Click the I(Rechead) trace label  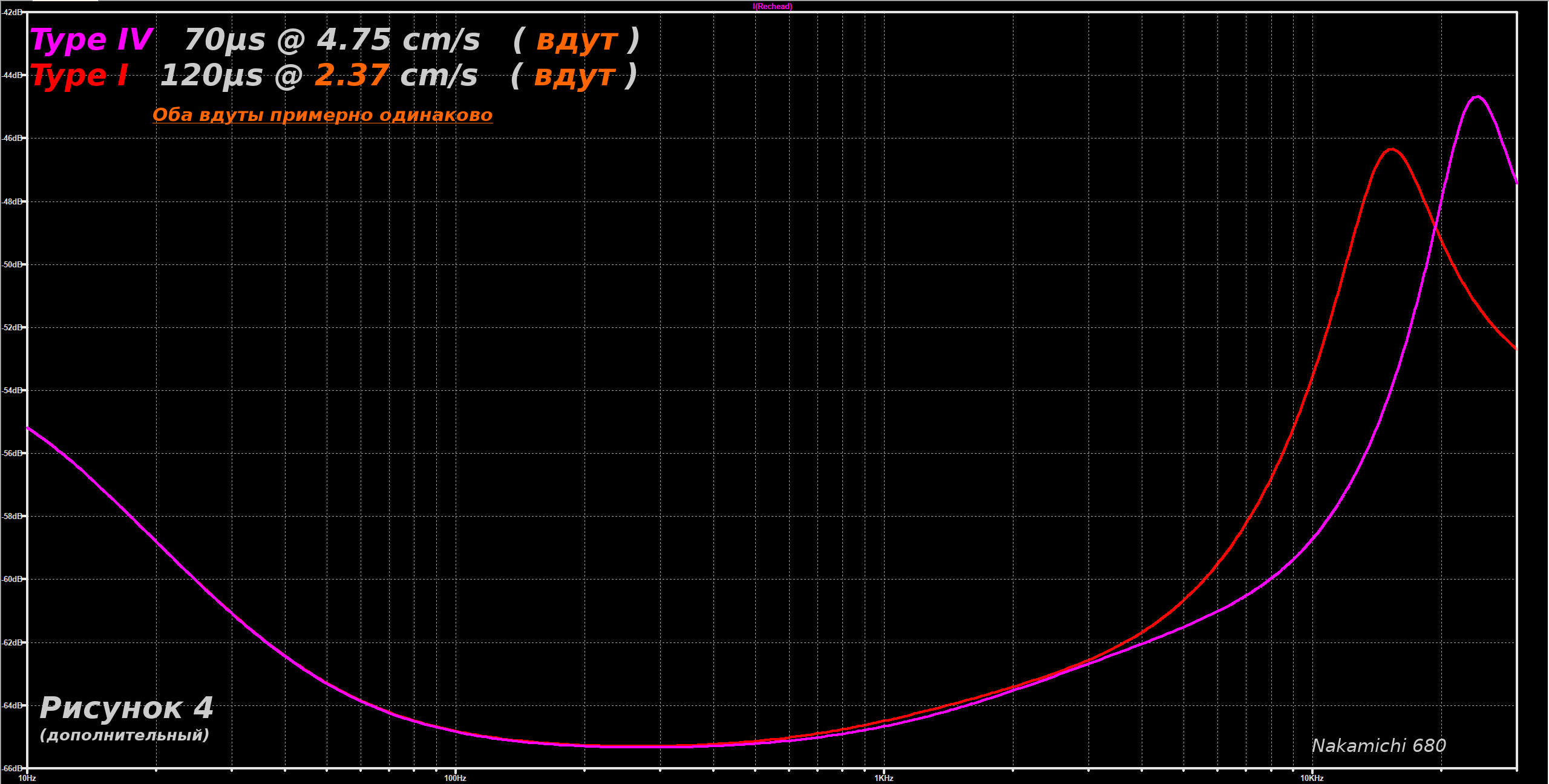coord(772,7)
